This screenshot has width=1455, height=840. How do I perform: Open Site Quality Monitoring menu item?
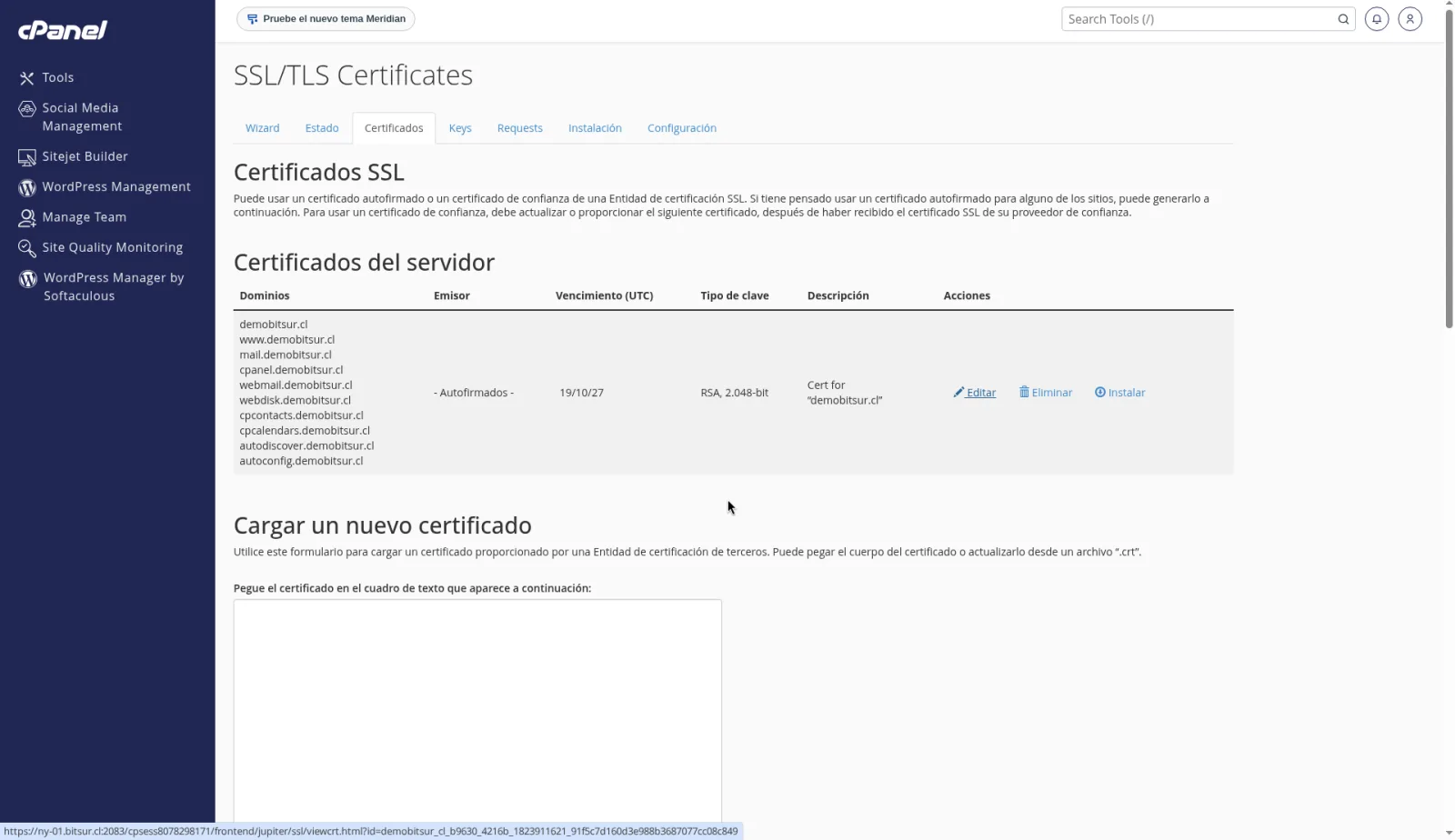click(113, 247)
